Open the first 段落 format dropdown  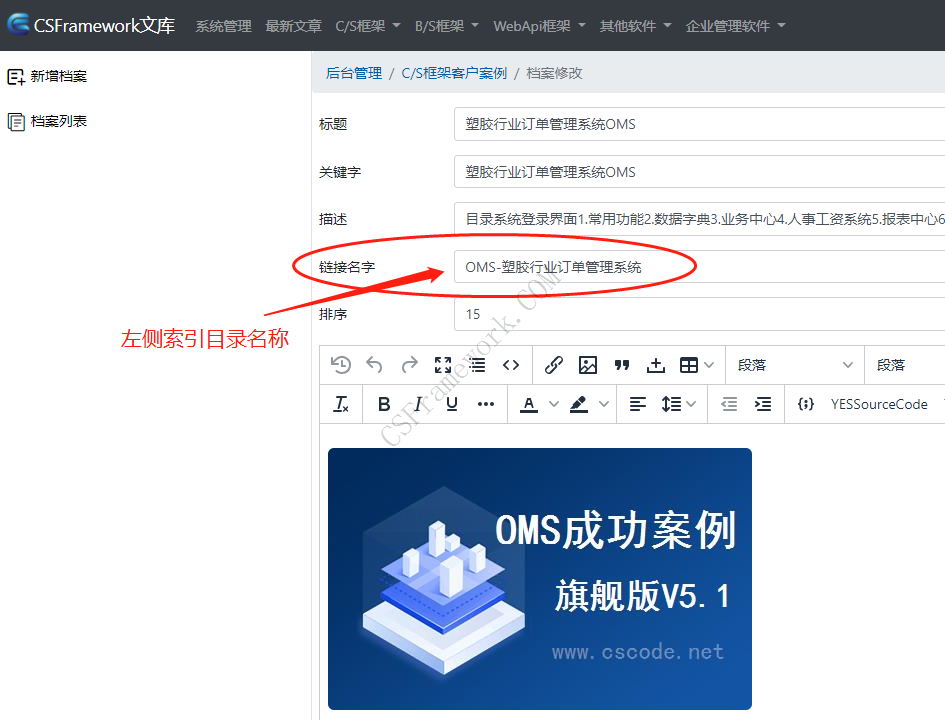pos(795,365)
